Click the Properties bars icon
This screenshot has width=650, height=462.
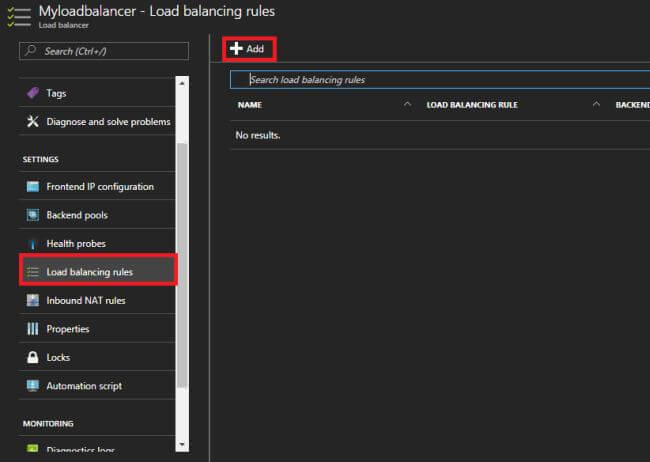click(x=33, y=329)
